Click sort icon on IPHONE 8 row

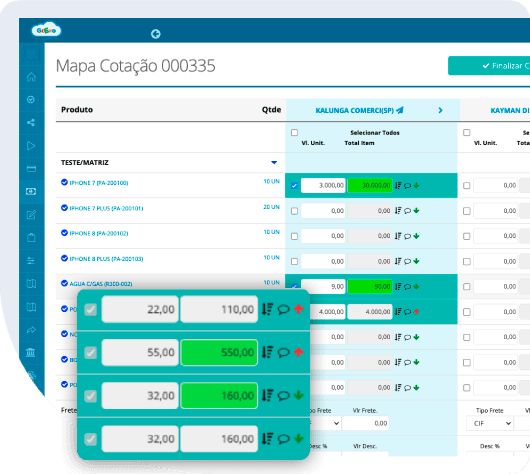pos(398,236)
